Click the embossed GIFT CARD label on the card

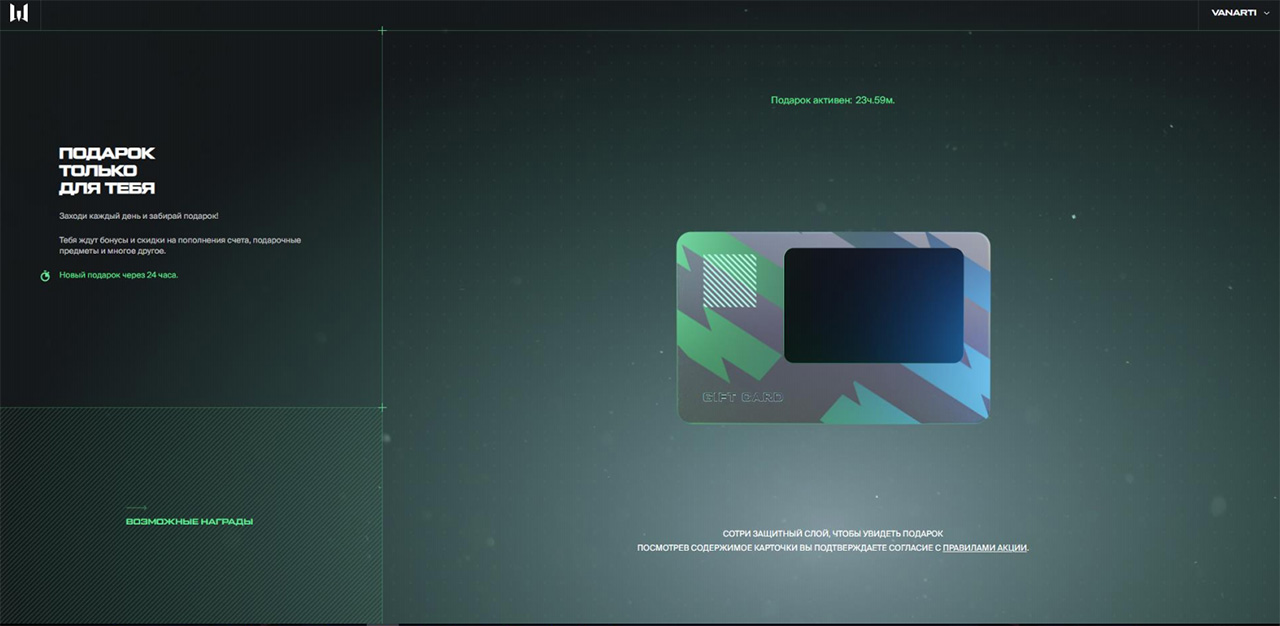(743, 398)
